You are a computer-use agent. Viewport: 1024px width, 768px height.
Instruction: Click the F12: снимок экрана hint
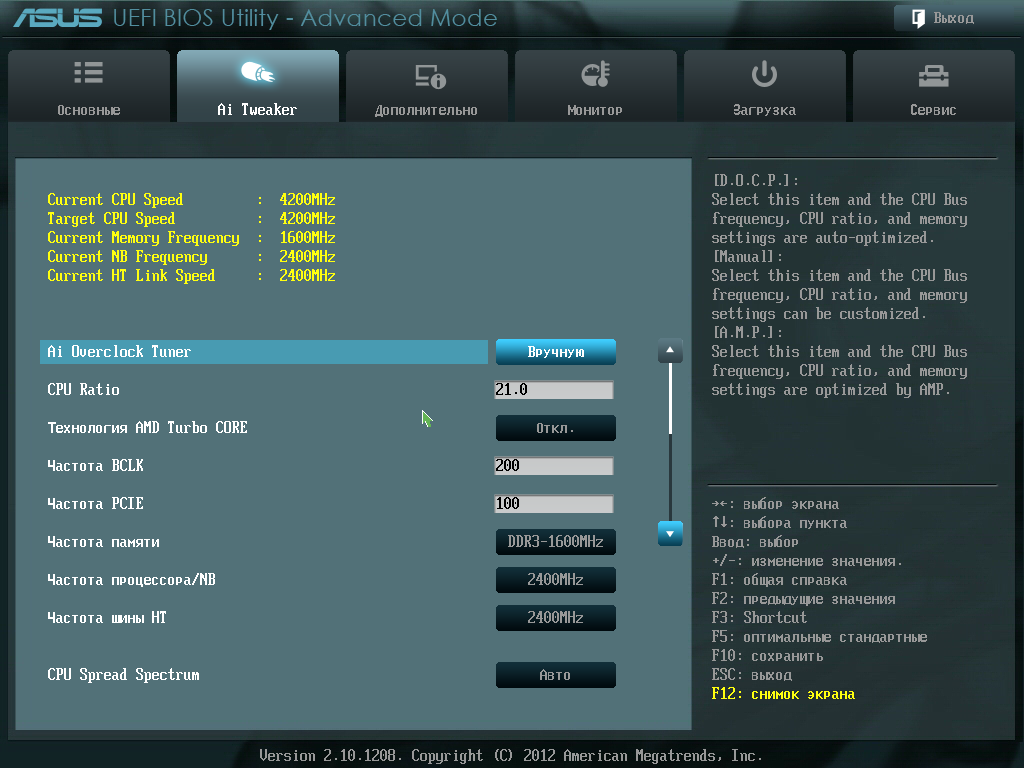coord(783,694)
